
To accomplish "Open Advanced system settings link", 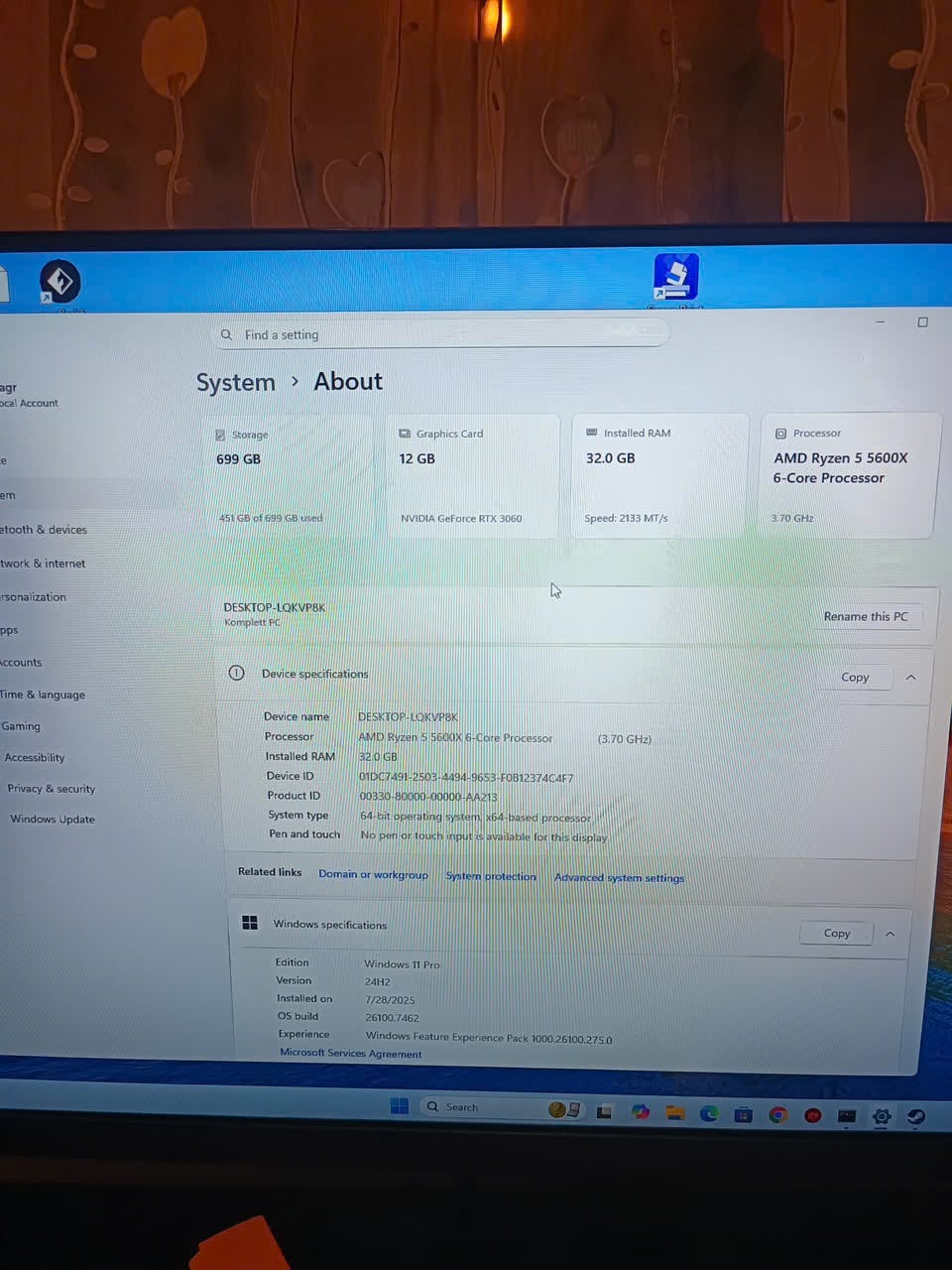I will click(x=619, y=877).
